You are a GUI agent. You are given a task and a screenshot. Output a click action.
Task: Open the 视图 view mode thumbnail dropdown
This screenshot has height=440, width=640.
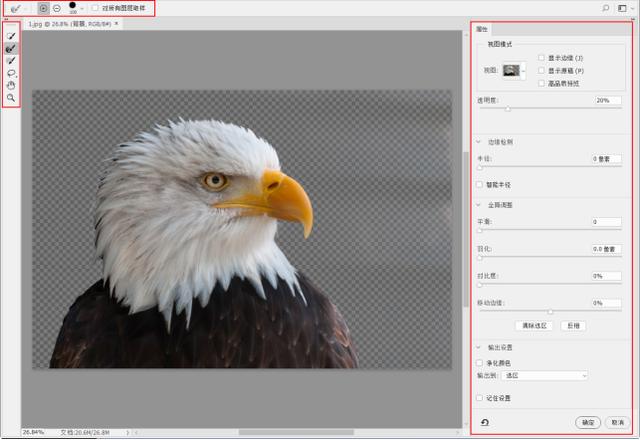515,71
